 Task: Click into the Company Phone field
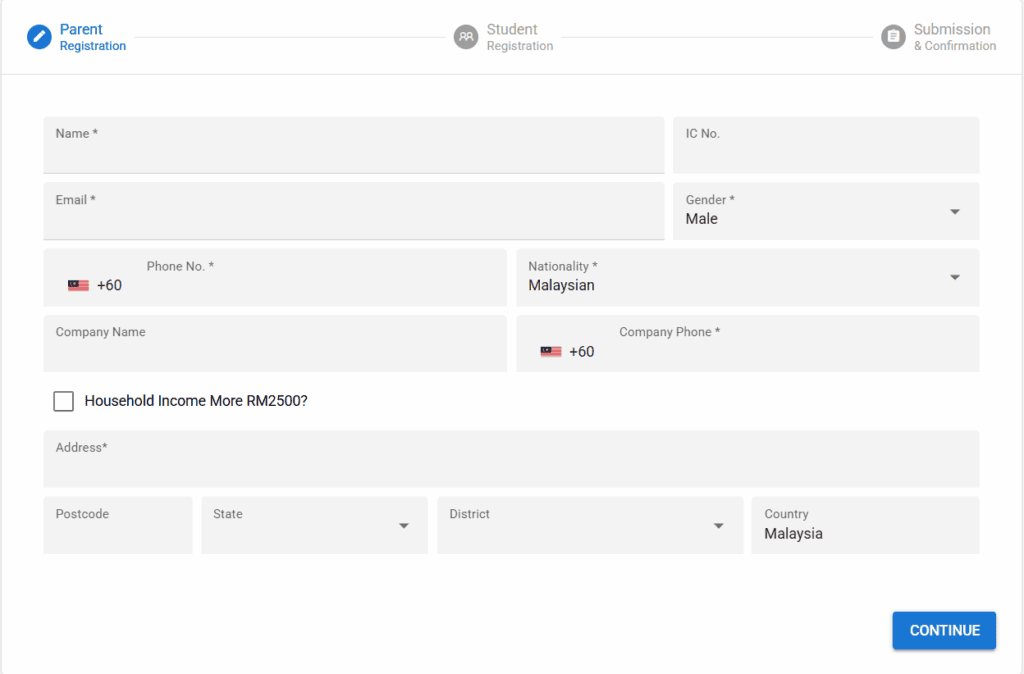pos(747,344)
